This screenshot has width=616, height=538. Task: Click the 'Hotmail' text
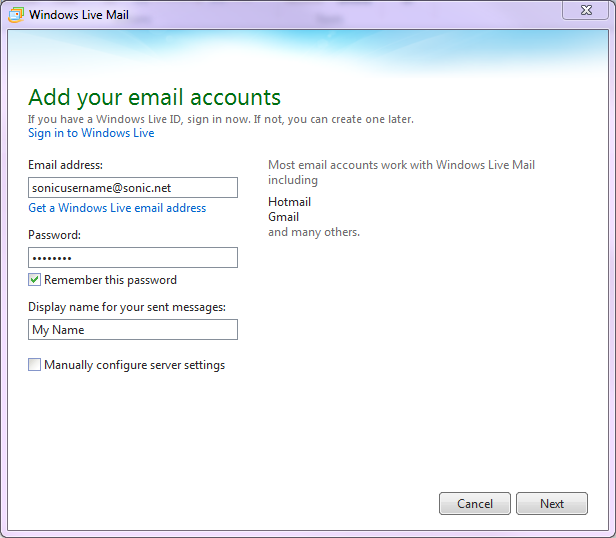tap(290, 202)
